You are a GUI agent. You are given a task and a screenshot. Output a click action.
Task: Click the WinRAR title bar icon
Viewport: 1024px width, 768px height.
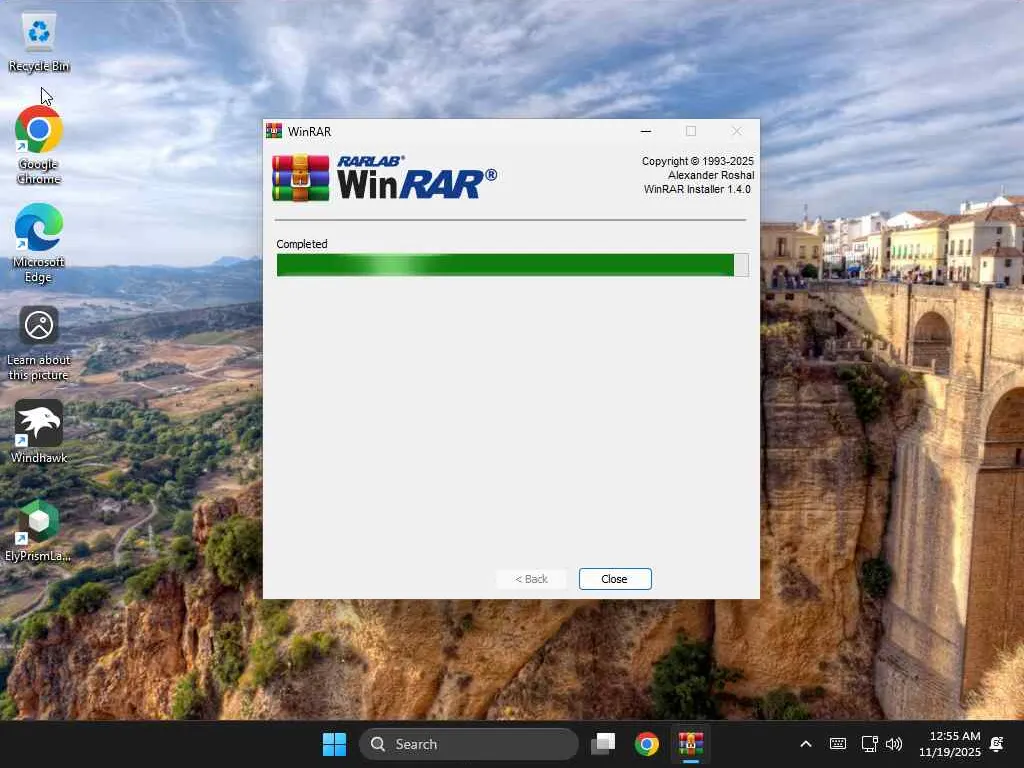click(274, 131)
